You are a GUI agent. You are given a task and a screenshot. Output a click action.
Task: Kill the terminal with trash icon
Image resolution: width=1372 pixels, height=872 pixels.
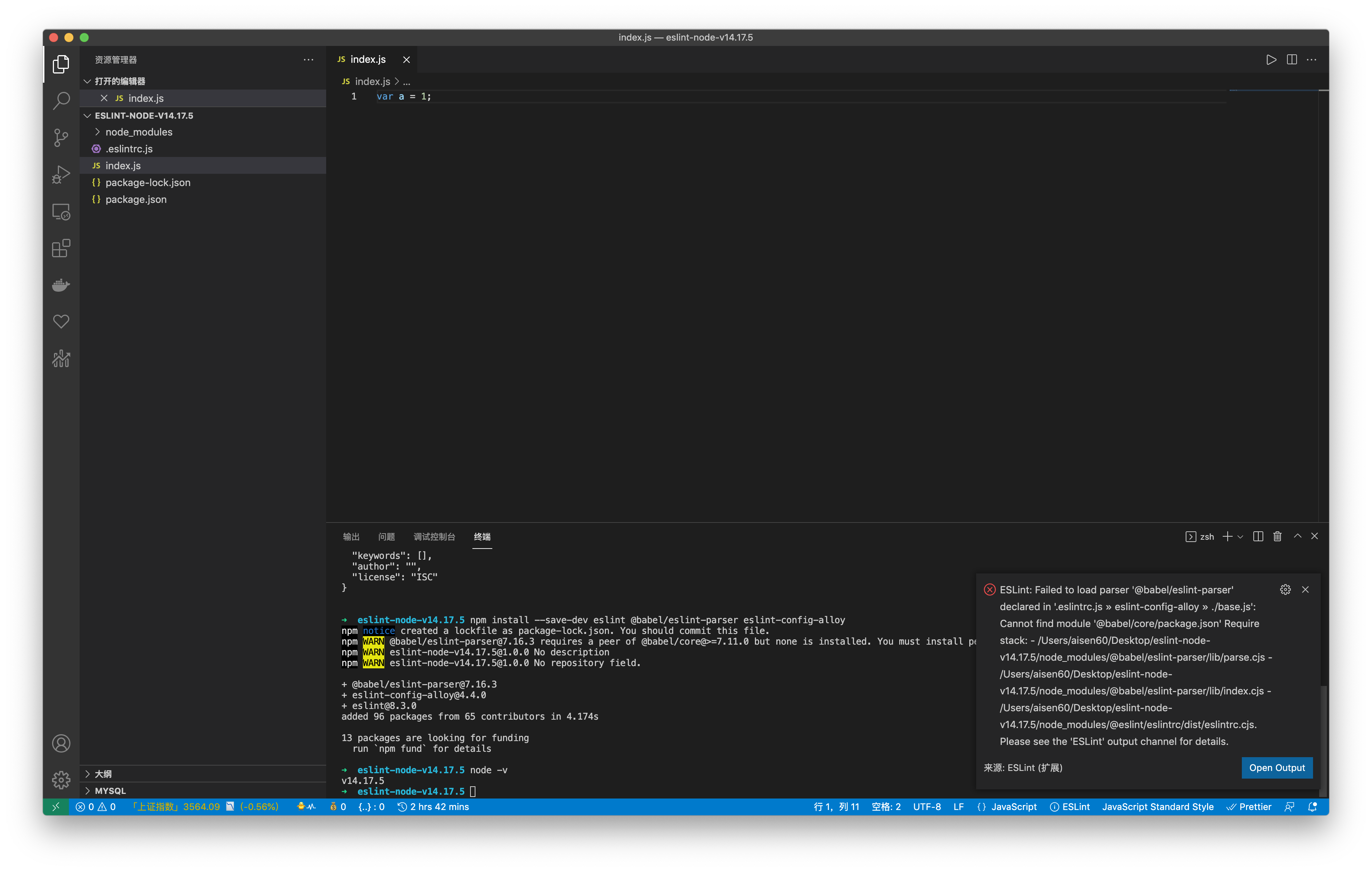coord(1277,536)
